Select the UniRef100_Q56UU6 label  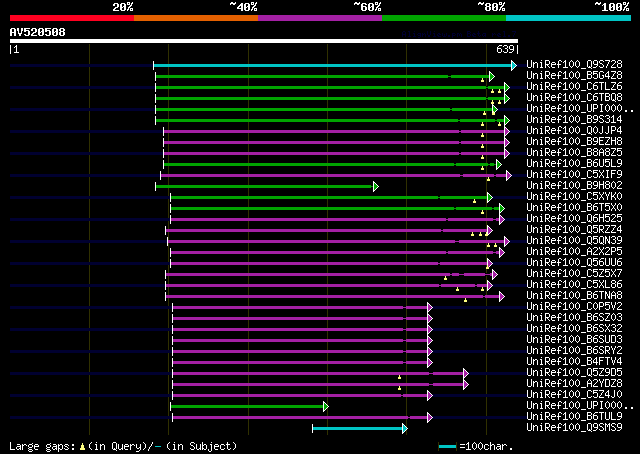[x=574, y=263]
